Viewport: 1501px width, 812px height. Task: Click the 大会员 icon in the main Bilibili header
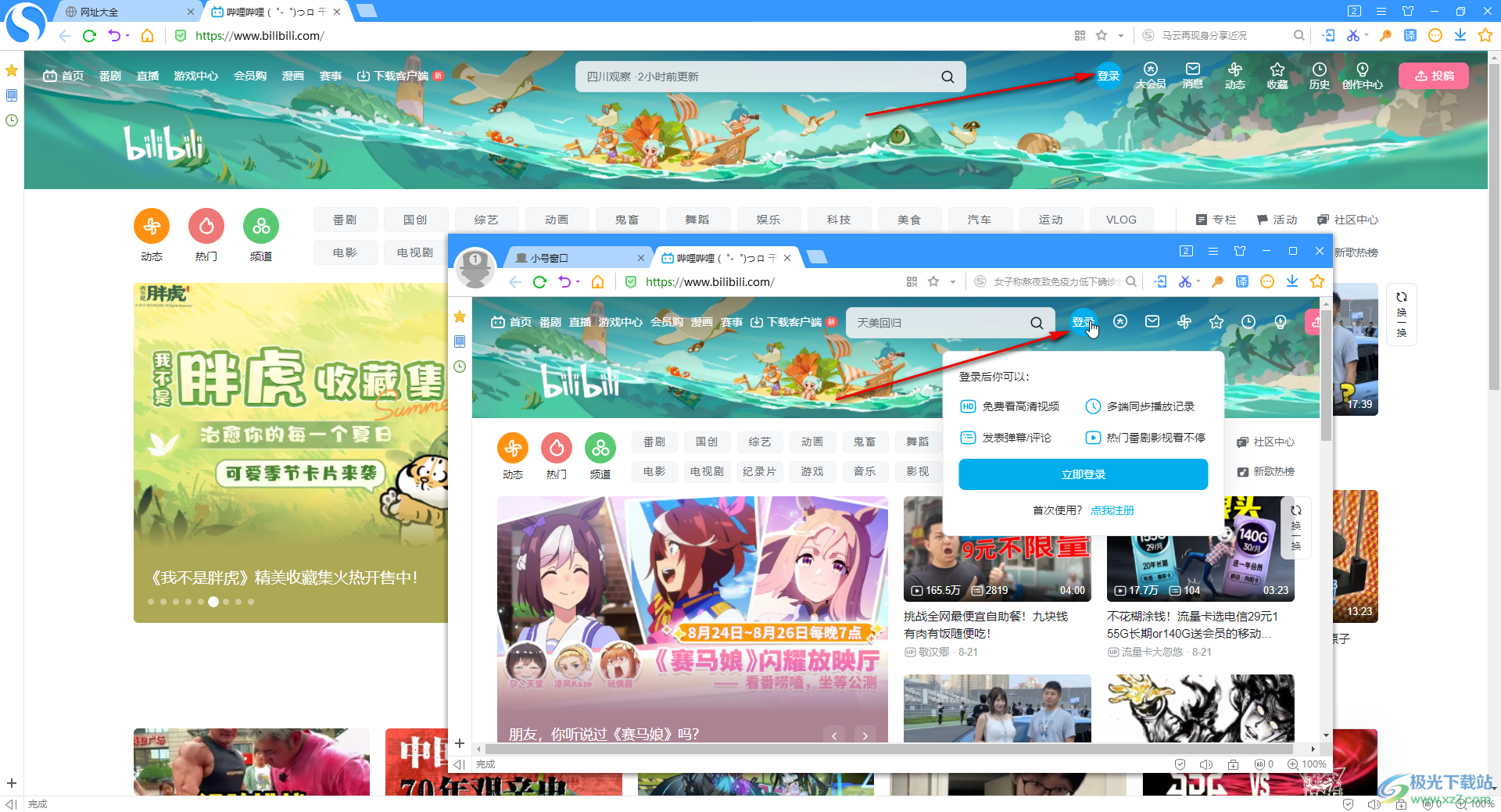coord(1150,75)
